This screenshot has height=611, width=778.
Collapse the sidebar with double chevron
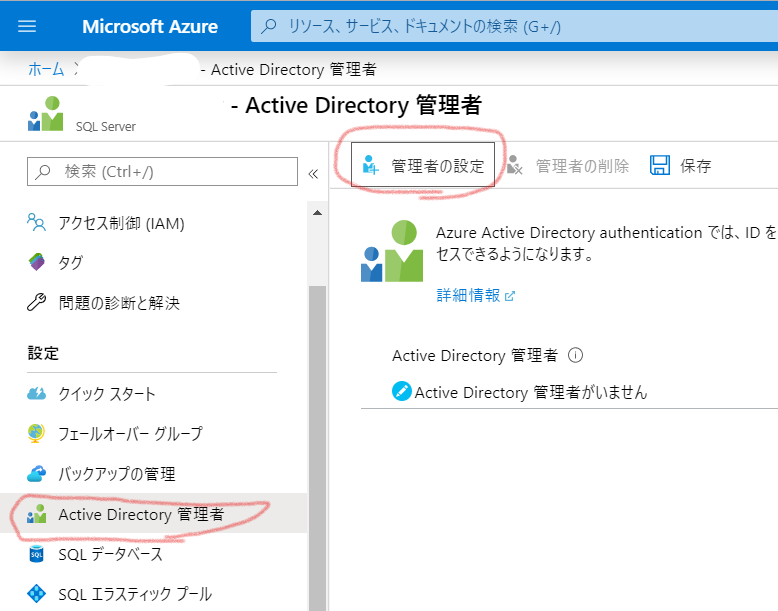click(313, 174)
